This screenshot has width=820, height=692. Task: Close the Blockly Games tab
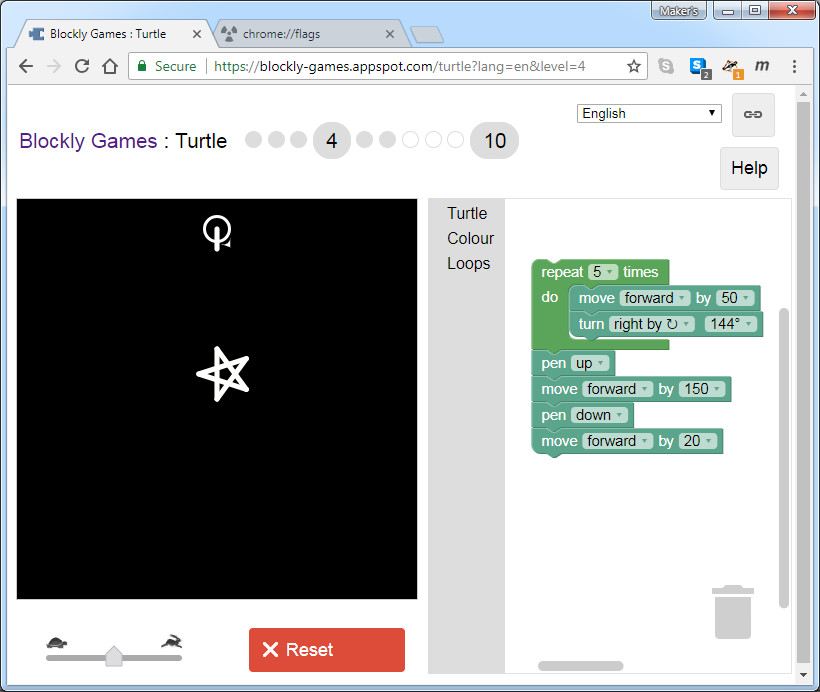(197, 34)
